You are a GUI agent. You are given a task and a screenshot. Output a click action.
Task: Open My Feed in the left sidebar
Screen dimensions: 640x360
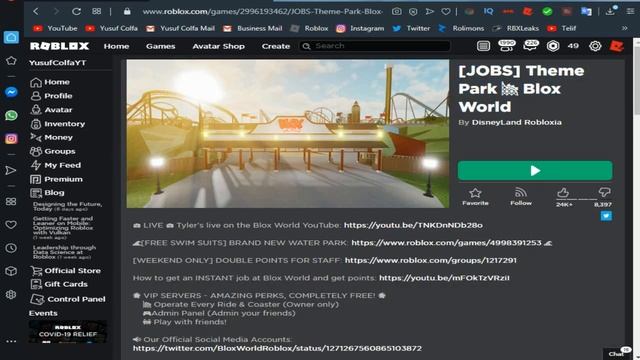(56, 165)
